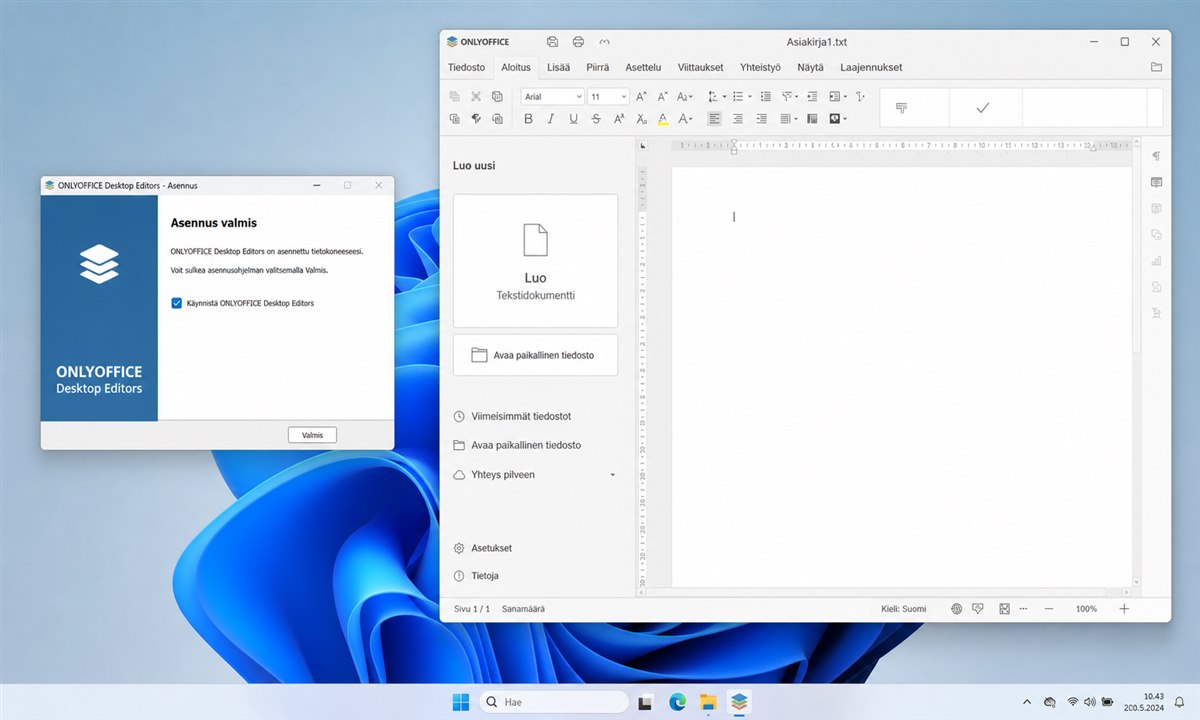
Task: Open File Explorer from the taskbar
Action: pos(708,702)
